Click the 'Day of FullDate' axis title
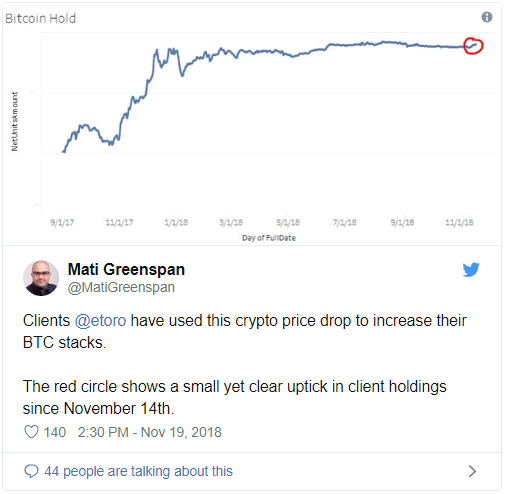The height and width of the screenshot is (494, 505). (x=269, y=238)
